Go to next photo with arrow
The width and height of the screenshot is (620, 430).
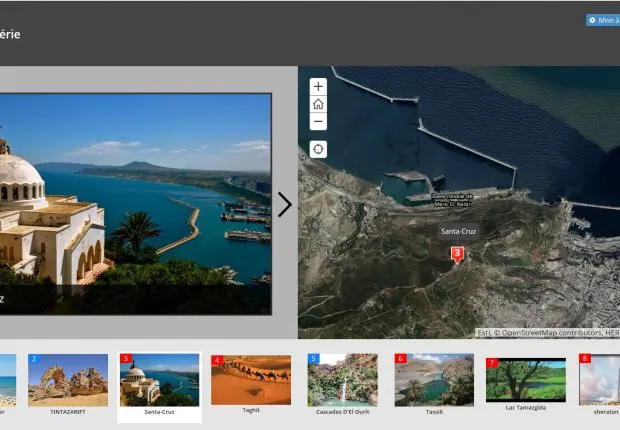pyautogui.click(x=285, y=205)
